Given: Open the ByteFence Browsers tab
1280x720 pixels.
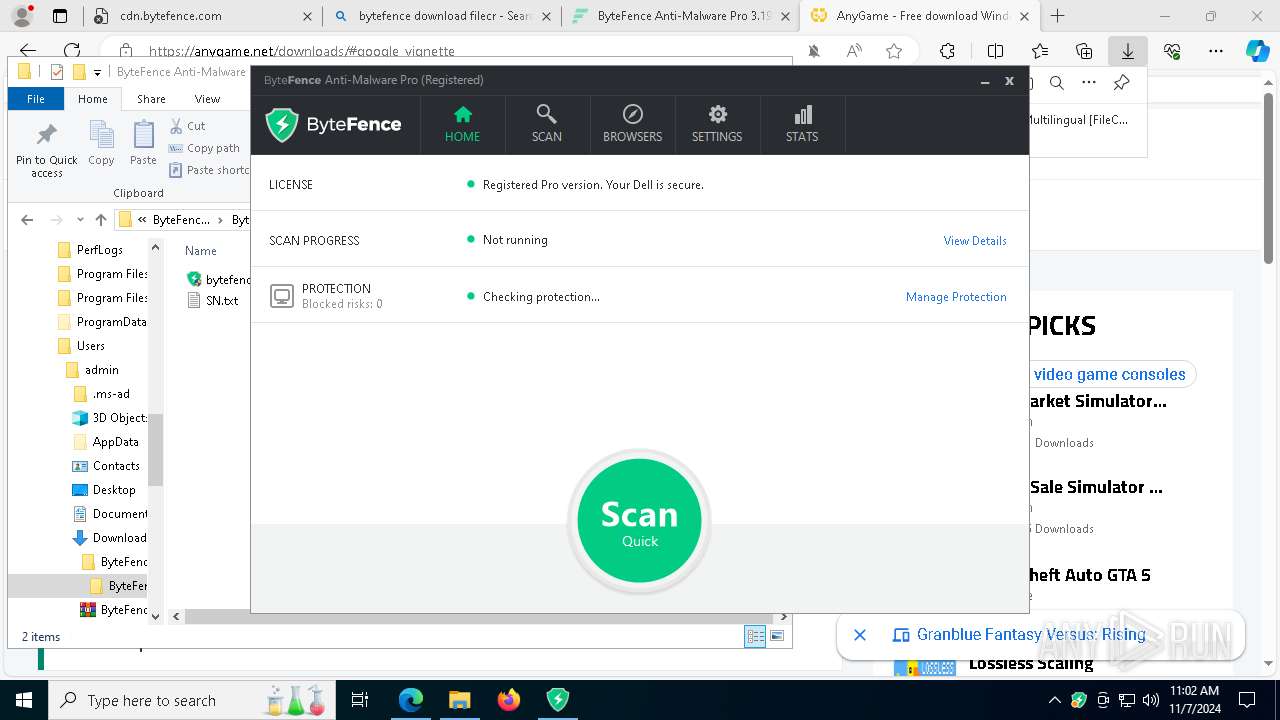Looking at the screenshot, I should (x=632, y=124).
